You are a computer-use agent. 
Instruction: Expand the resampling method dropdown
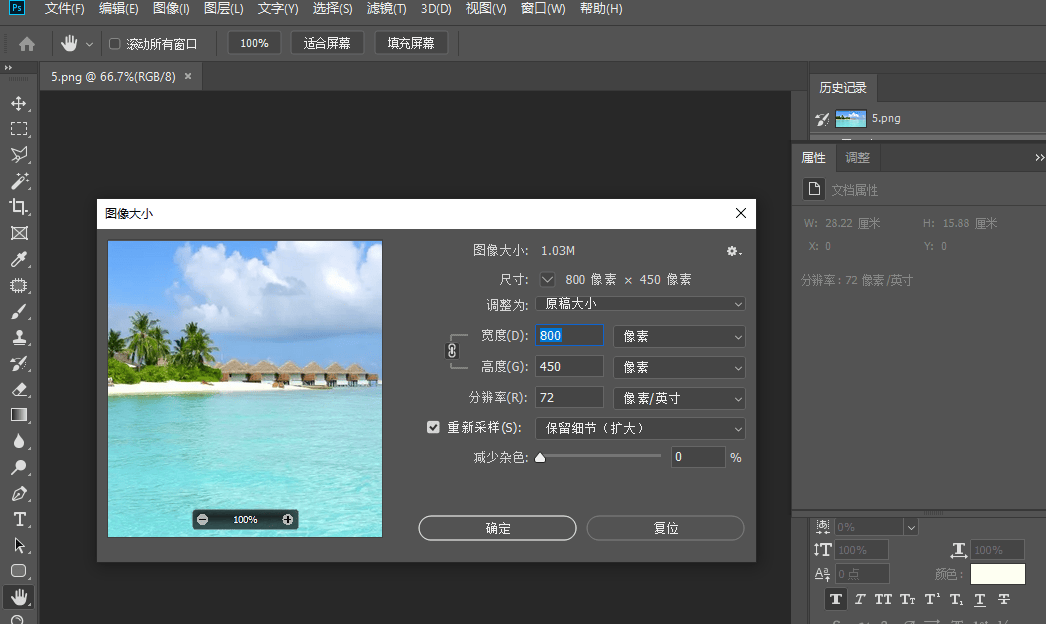point(640,428)
